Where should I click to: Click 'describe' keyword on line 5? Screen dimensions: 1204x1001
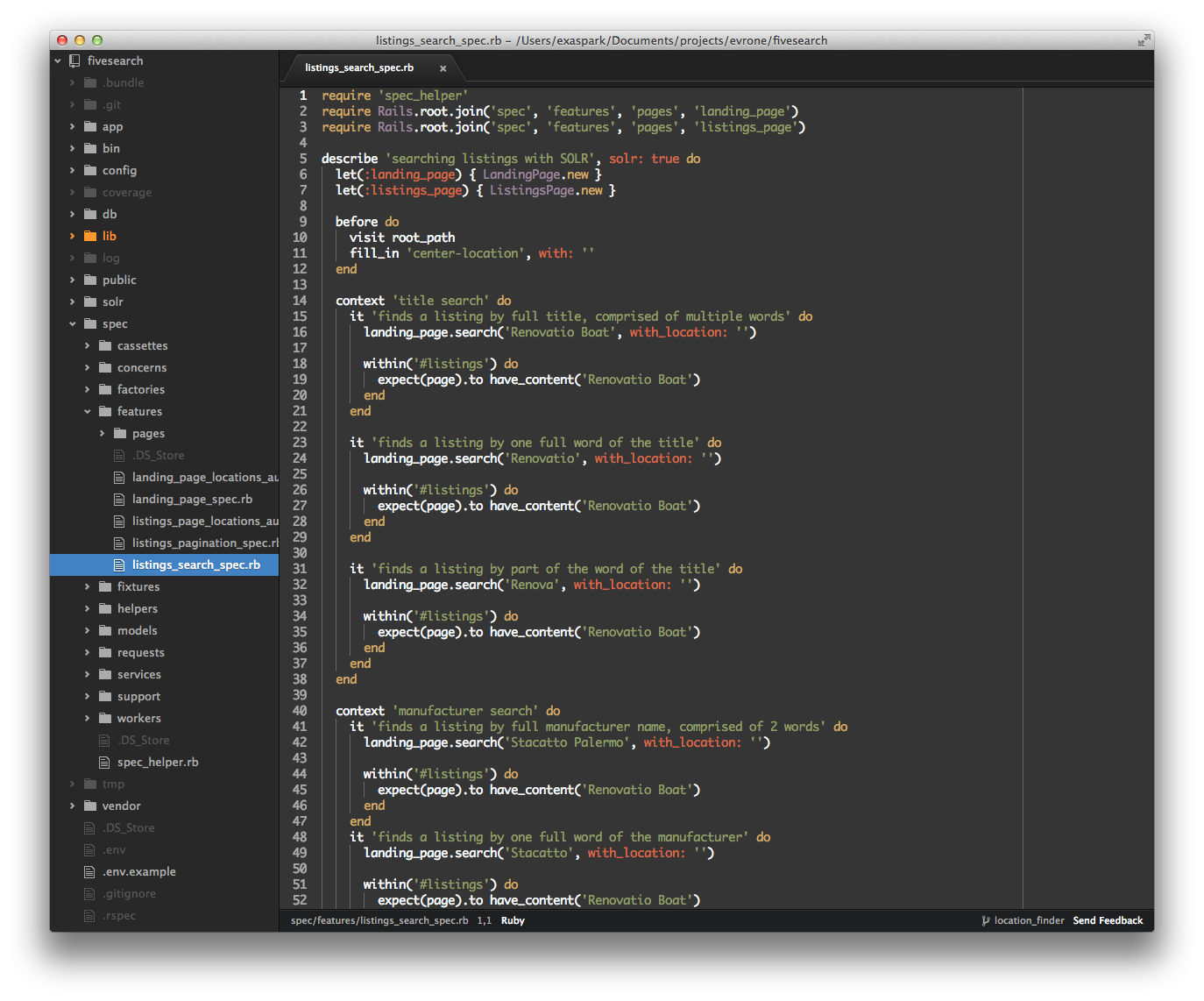coord(350,159)
